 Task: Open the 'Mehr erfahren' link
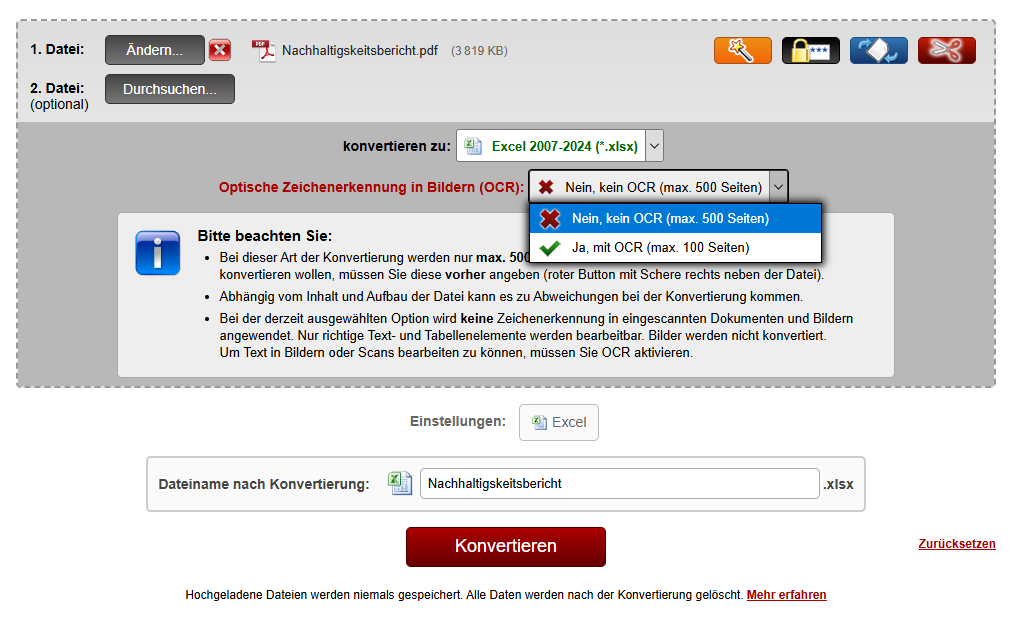tap(786, 595)
